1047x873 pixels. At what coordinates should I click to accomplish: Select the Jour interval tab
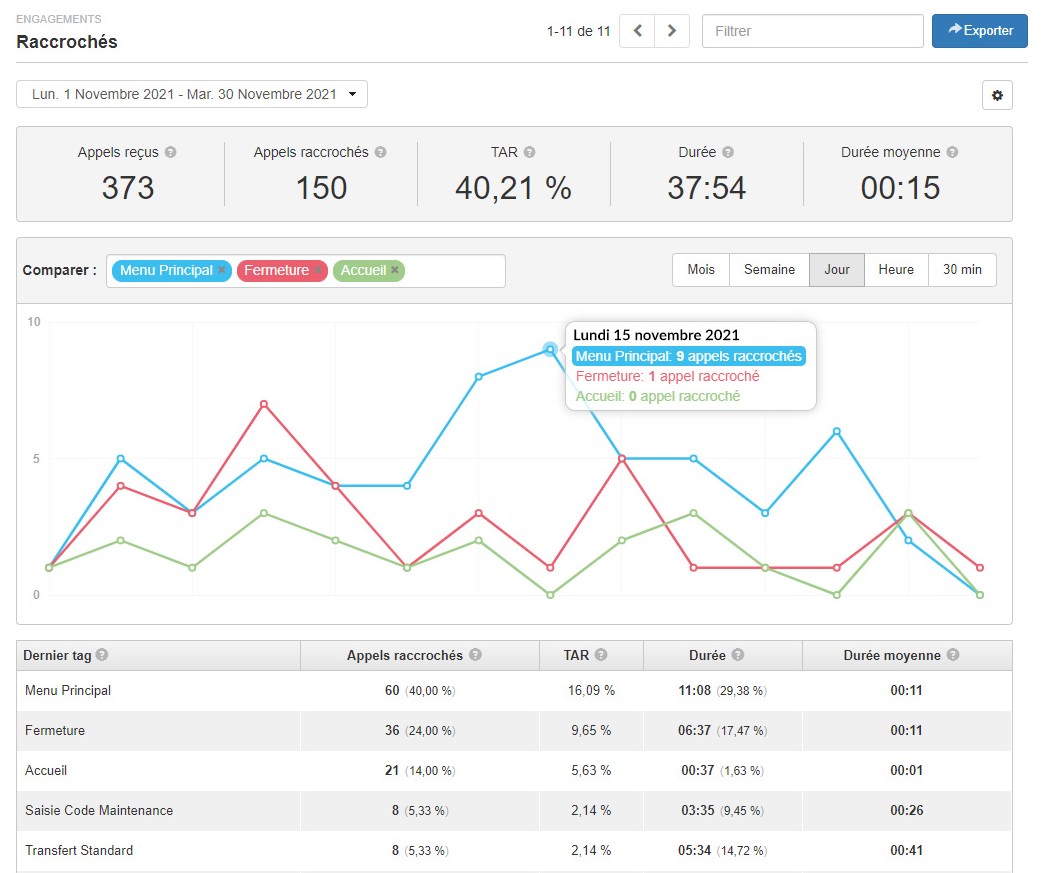[836, 270]
